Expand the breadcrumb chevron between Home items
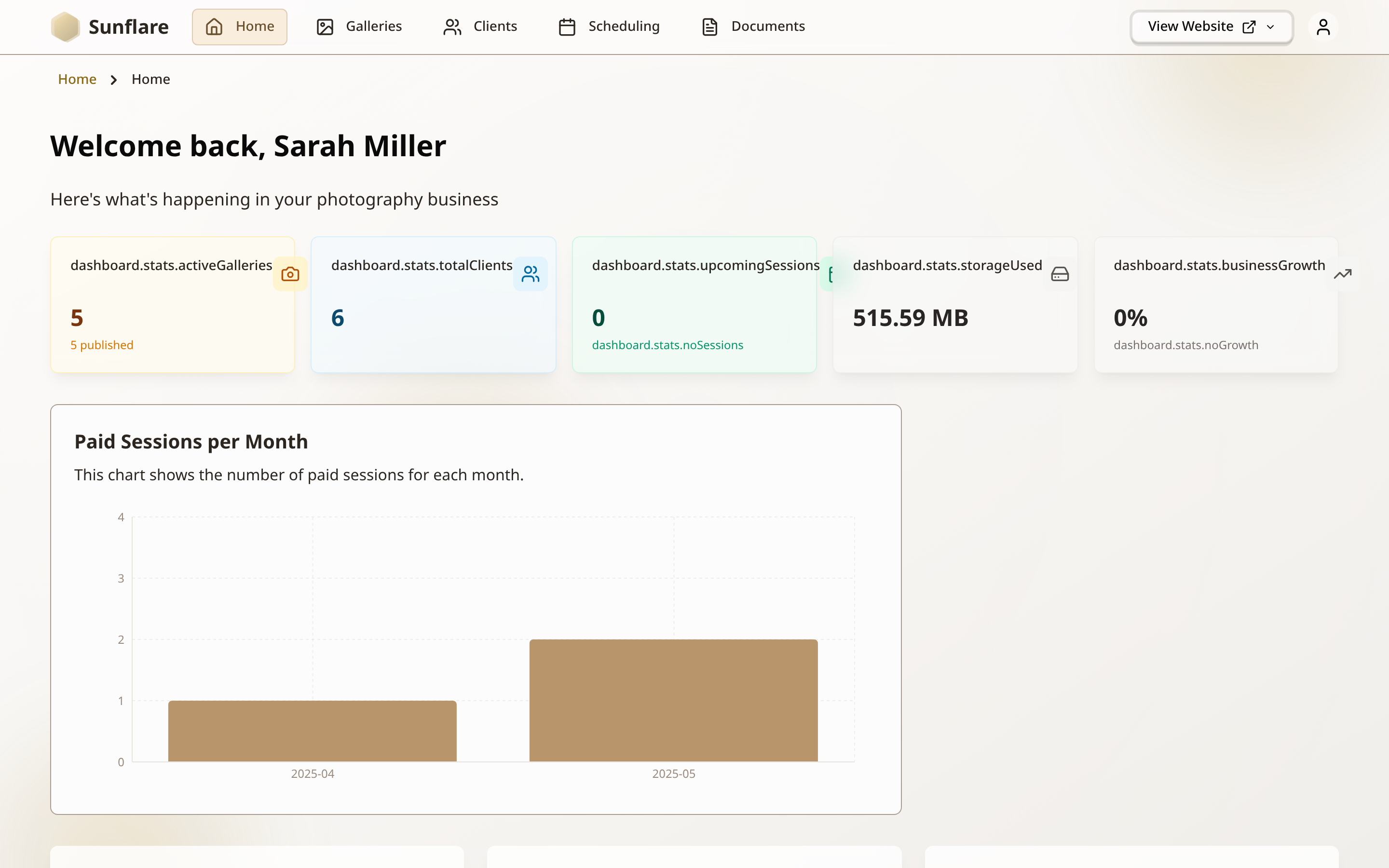Image resolution: width=1389 pixels, height=868 pixels. [114, 79]
